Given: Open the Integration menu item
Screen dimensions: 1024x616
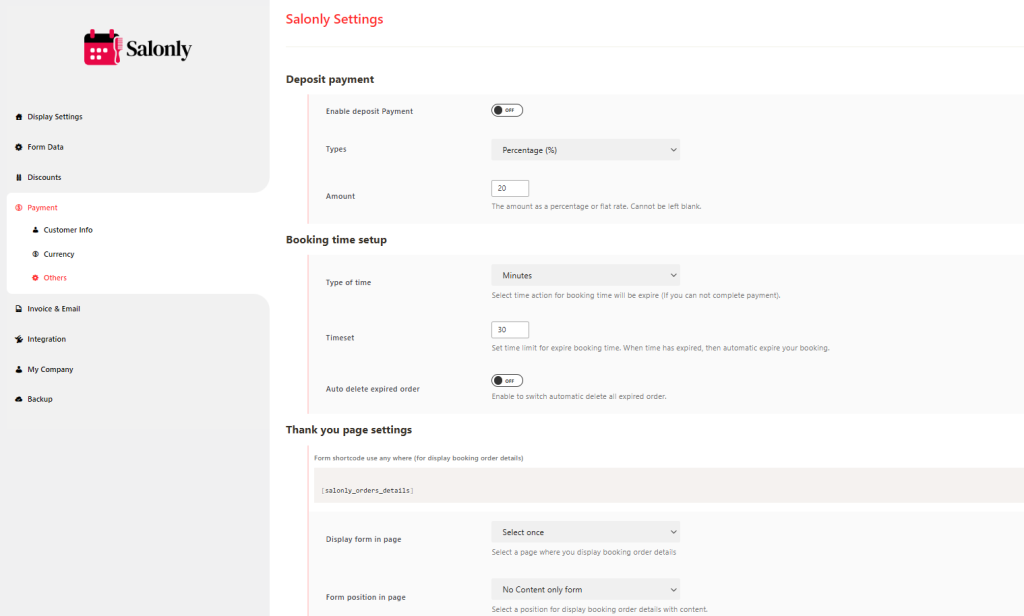Looking at the screenshot, I should [46, 339].
